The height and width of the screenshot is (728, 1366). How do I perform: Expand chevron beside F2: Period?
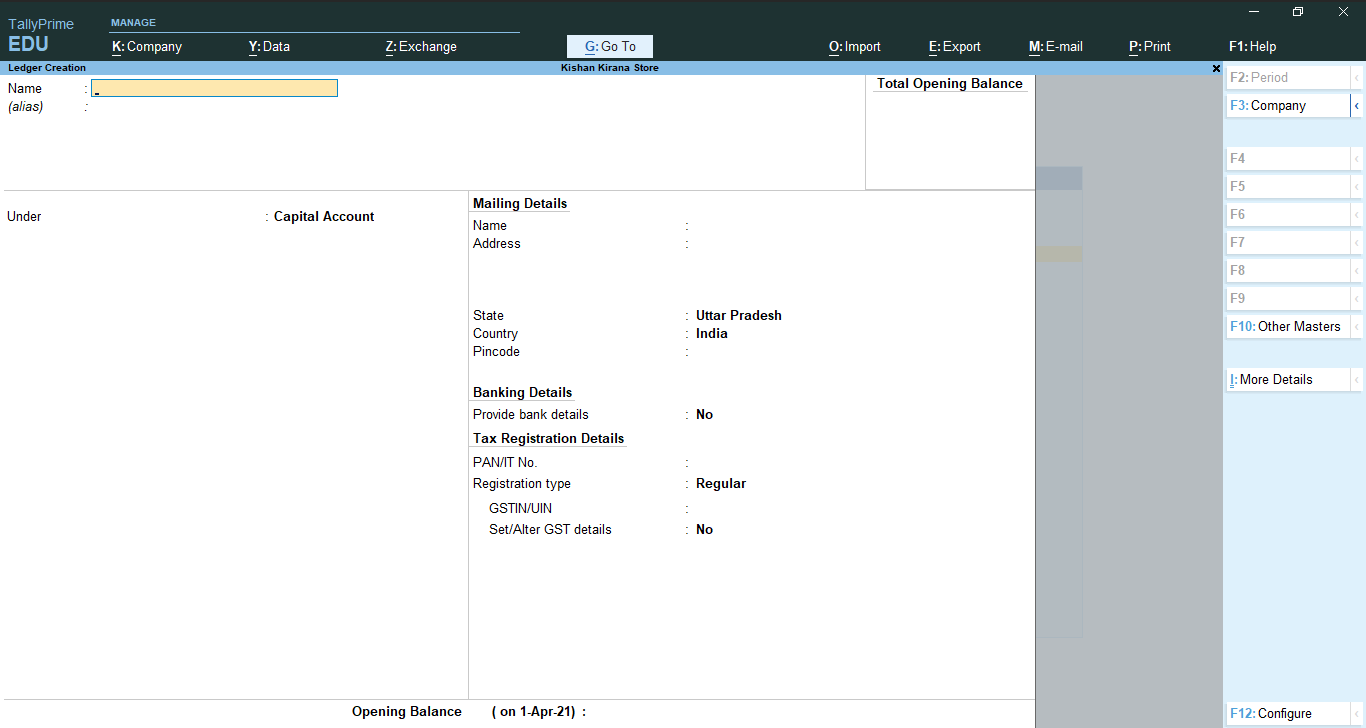tap(1357, 78)
